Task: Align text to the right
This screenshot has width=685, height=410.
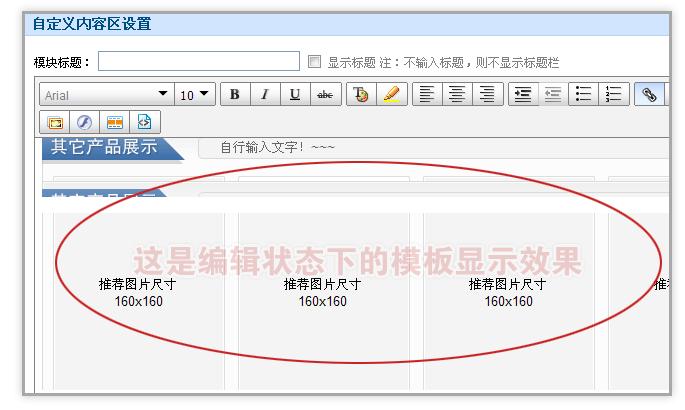Action: (487, 95)
